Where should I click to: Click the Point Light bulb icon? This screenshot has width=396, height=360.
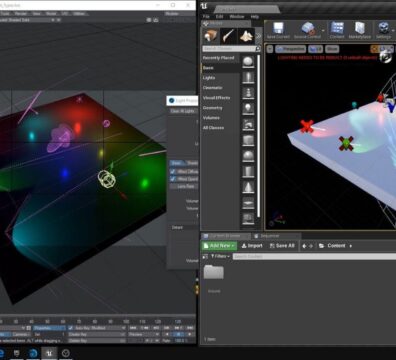pyautogui.click(x=248, y=108)
